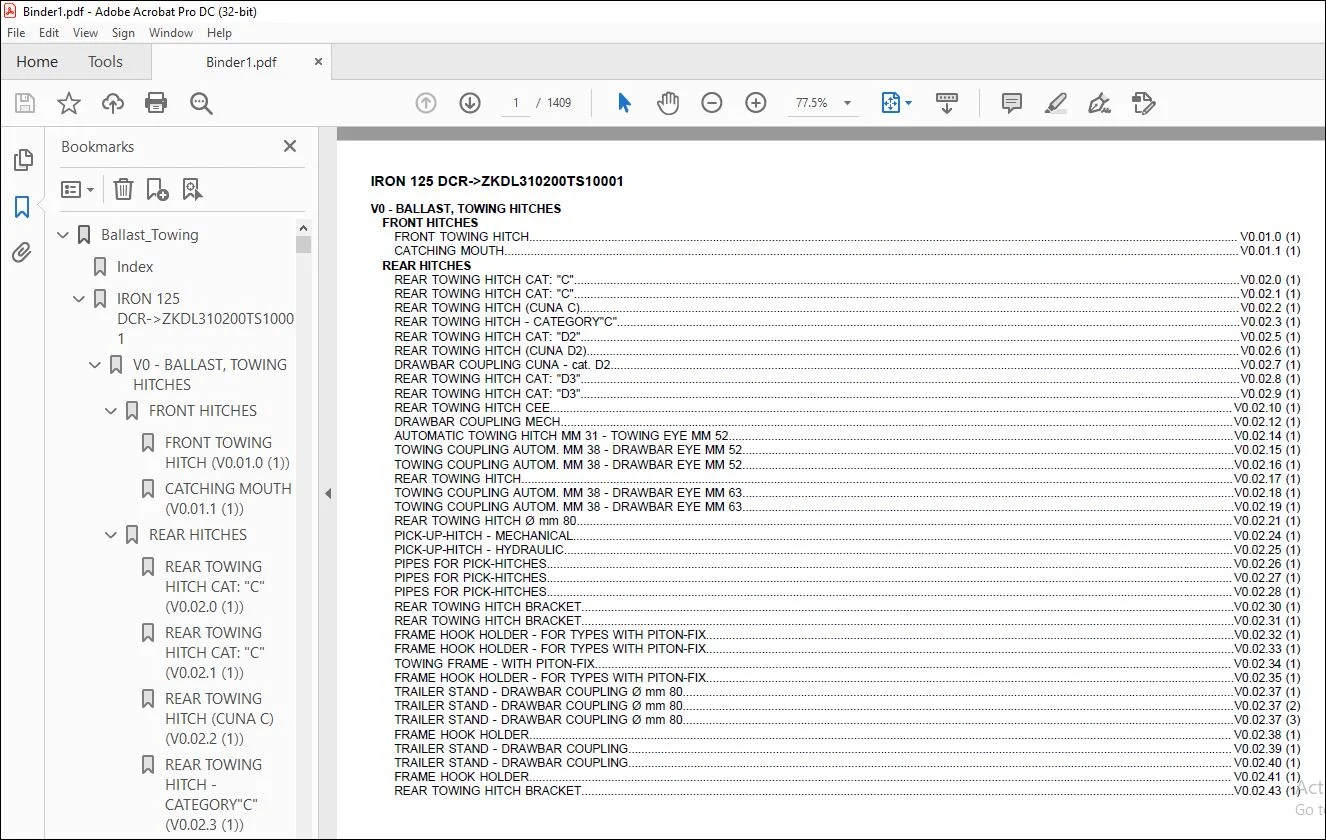Add new bookmark icon in panel

point(157,189)
